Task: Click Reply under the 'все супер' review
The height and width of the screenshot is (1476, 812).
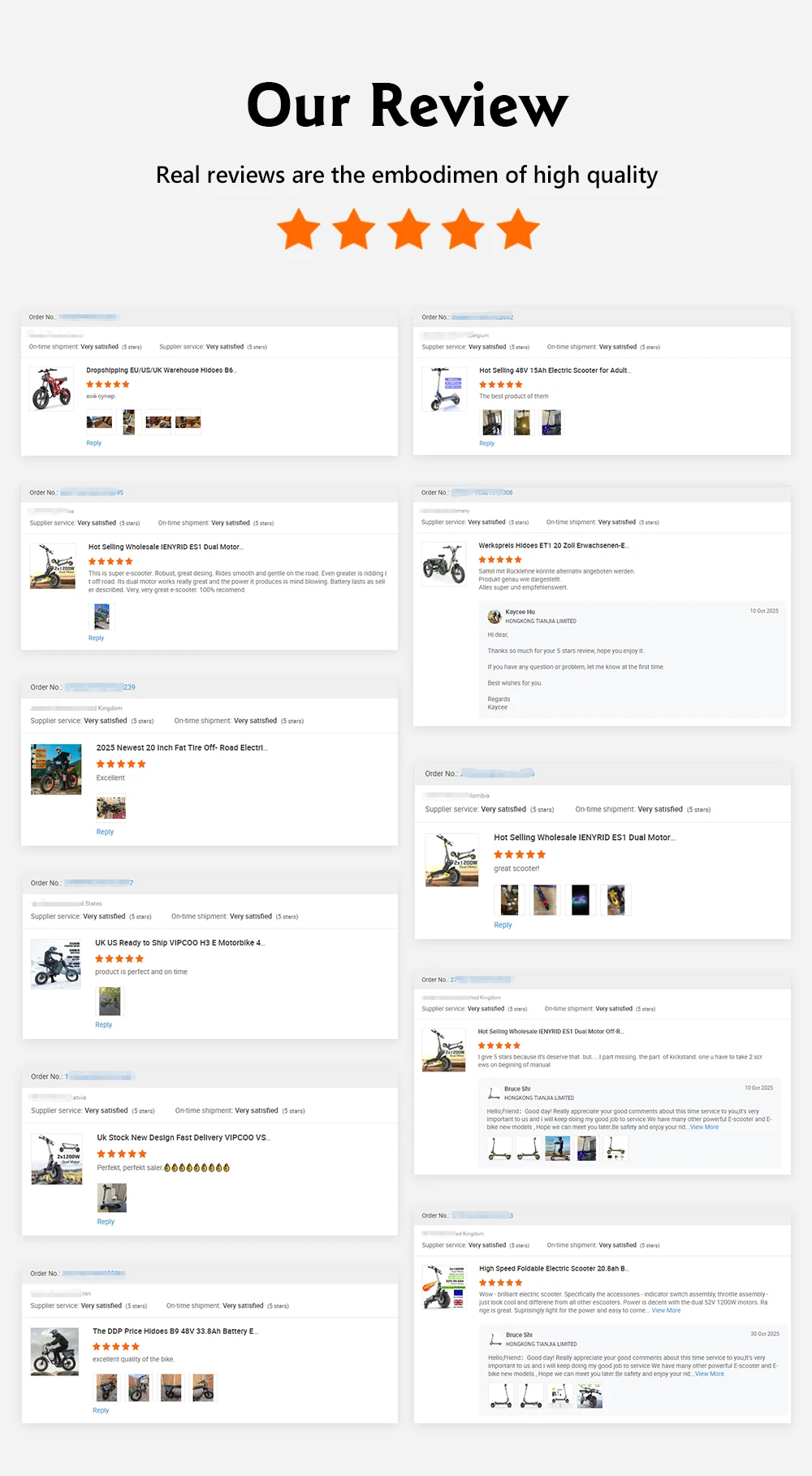Action: coord(94,443)
